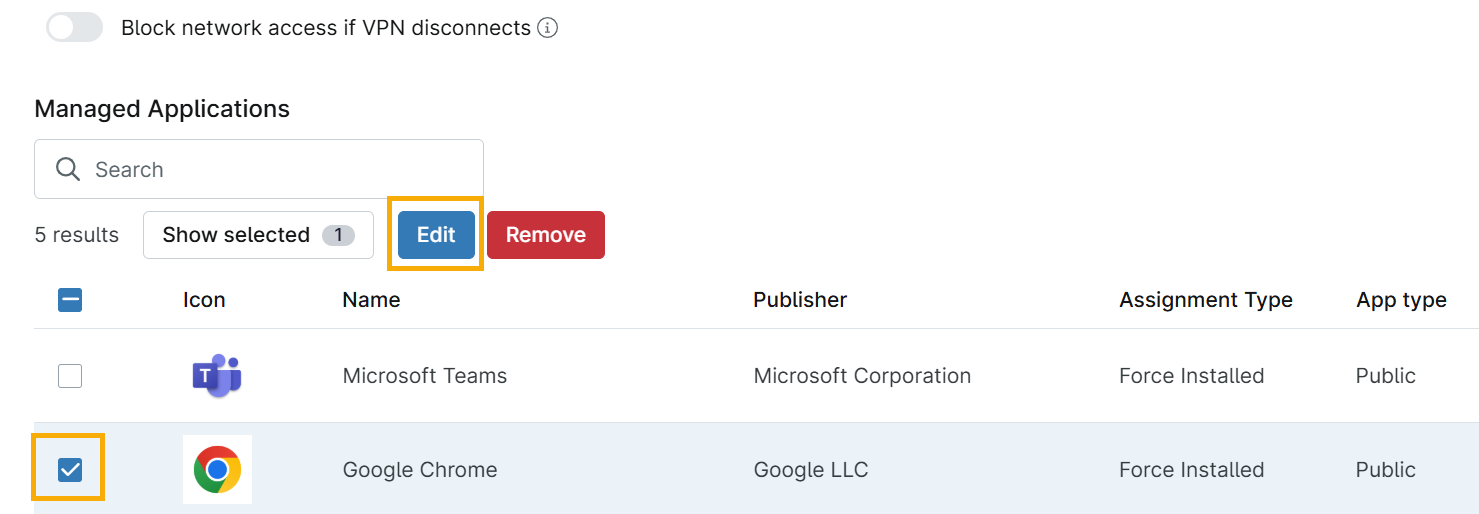Toggle Block network access if VPN disconnects
Viewport: 1479px width, 514px height.
[75, 28]
